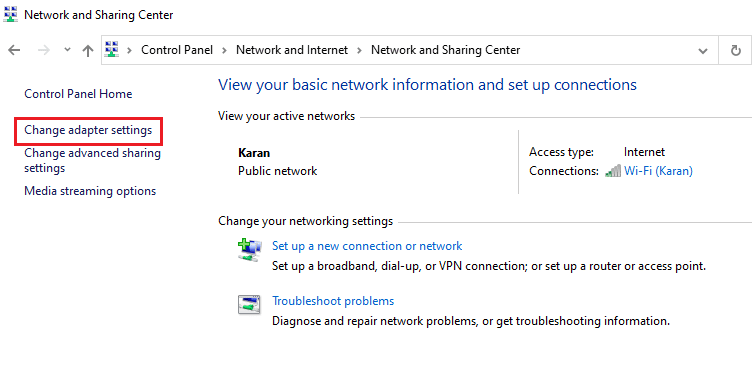Image resolution: width=752 pixels, height=372 pixels.
Task: Go up one level with the Up arrow
Action: (87, 50)
